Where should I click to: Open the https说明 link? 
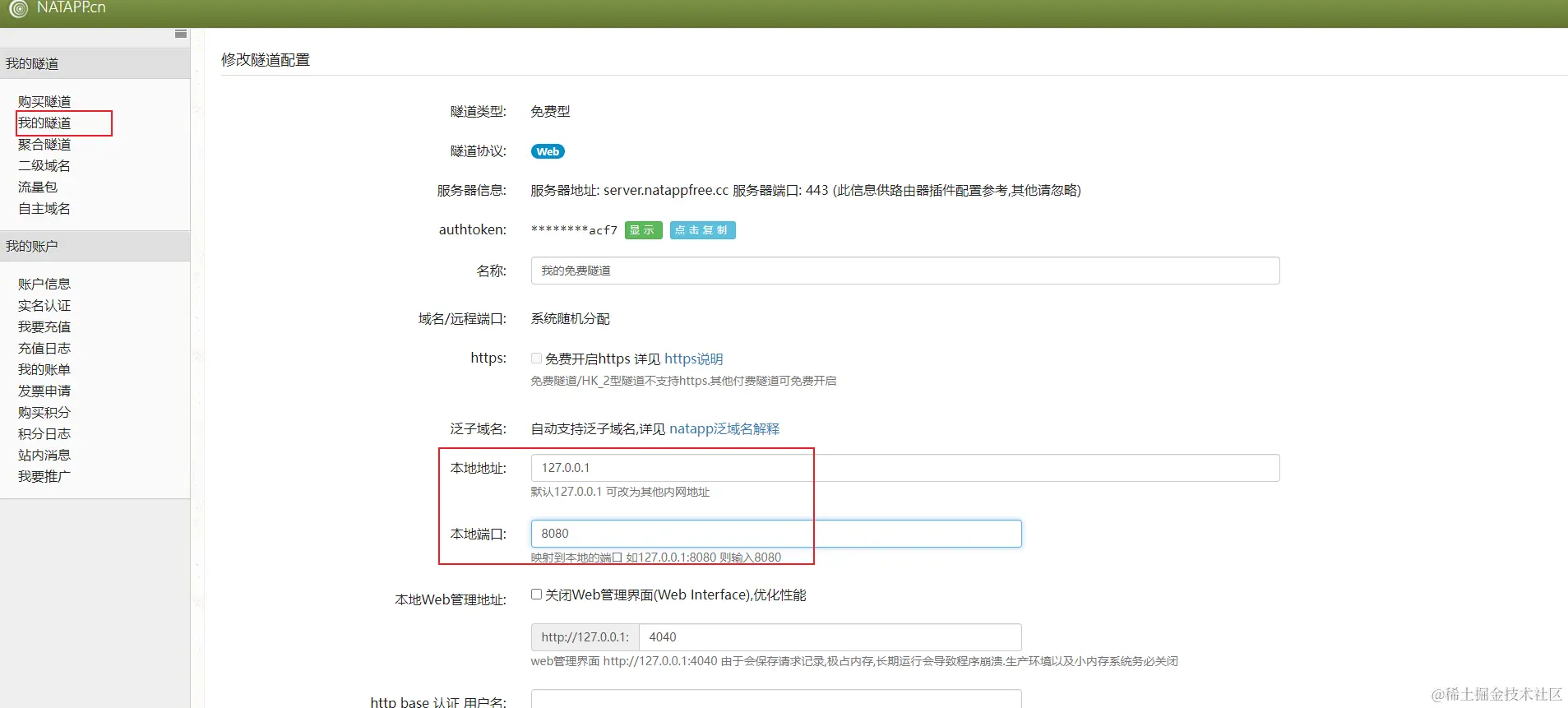pyautogui.click(x=694, y=359)
